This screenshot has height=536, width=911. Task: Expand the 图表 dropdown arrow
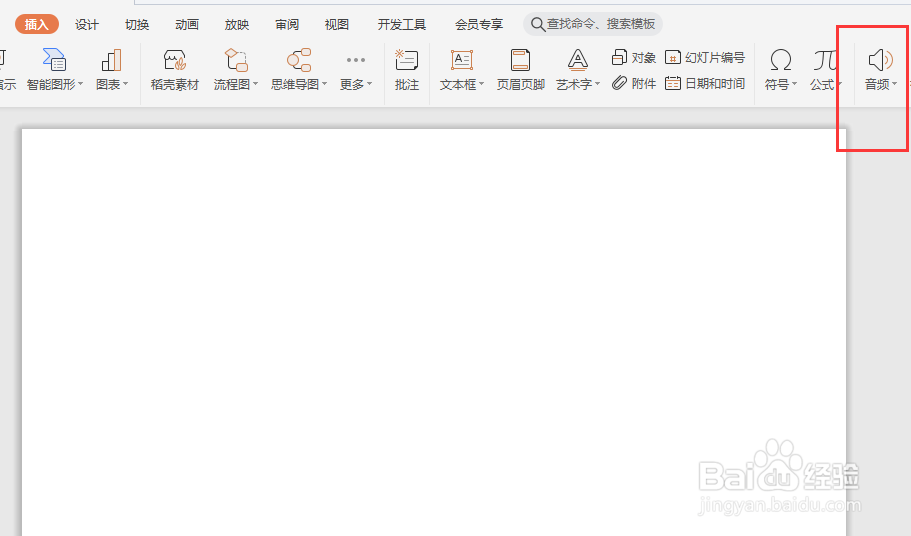(x=125, y=84)
